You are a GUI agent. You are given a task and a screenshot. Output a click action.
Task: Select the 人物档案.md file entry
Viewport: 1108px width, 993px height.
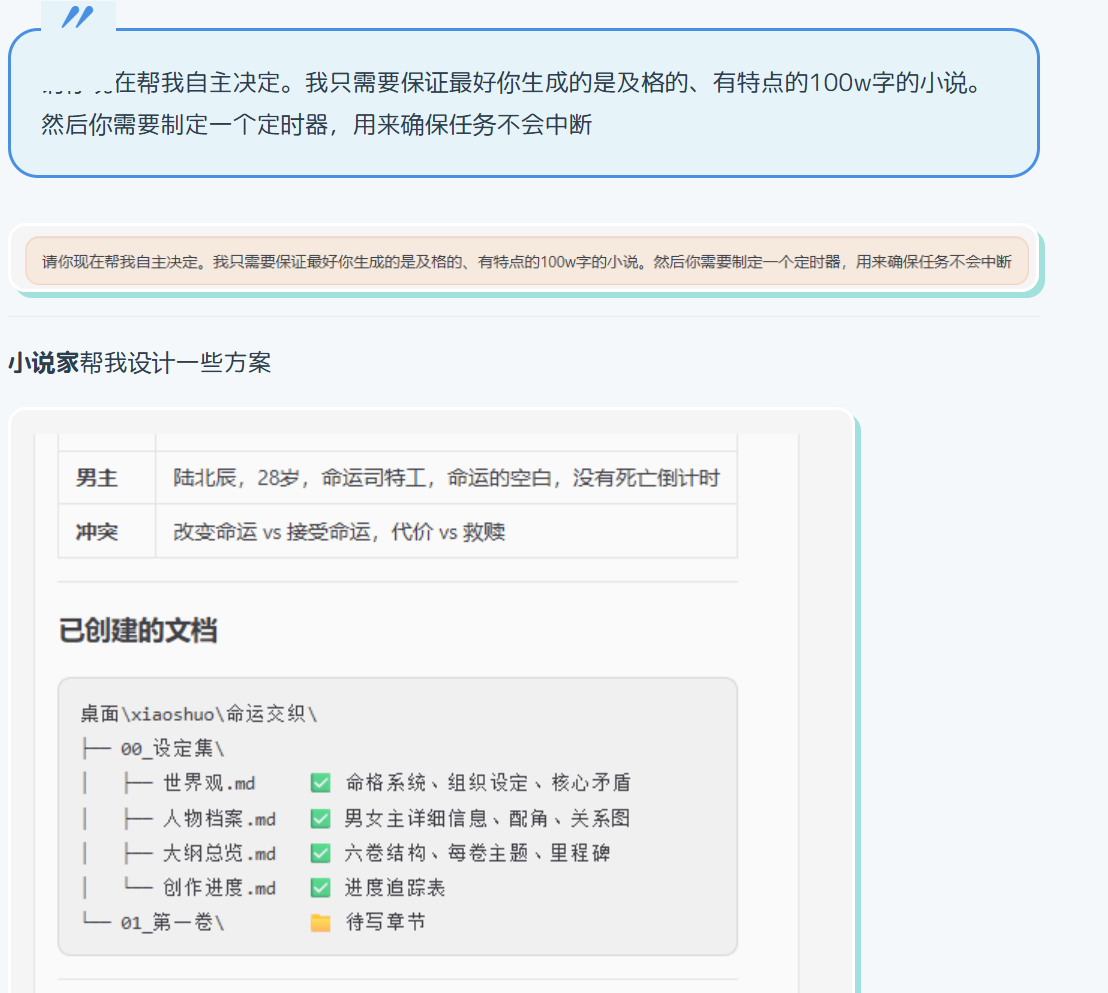[x=219, y=819]
